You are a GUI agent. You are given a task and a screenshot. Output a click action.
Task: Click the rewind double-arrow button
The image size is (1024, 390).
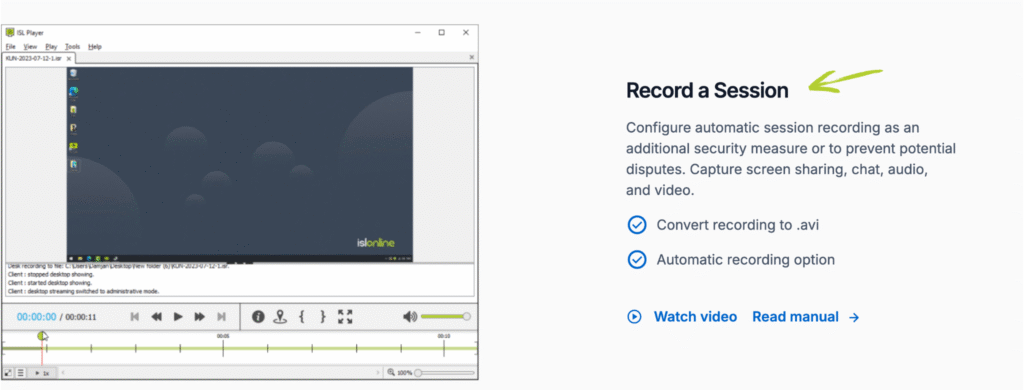[x=156, y=317]
